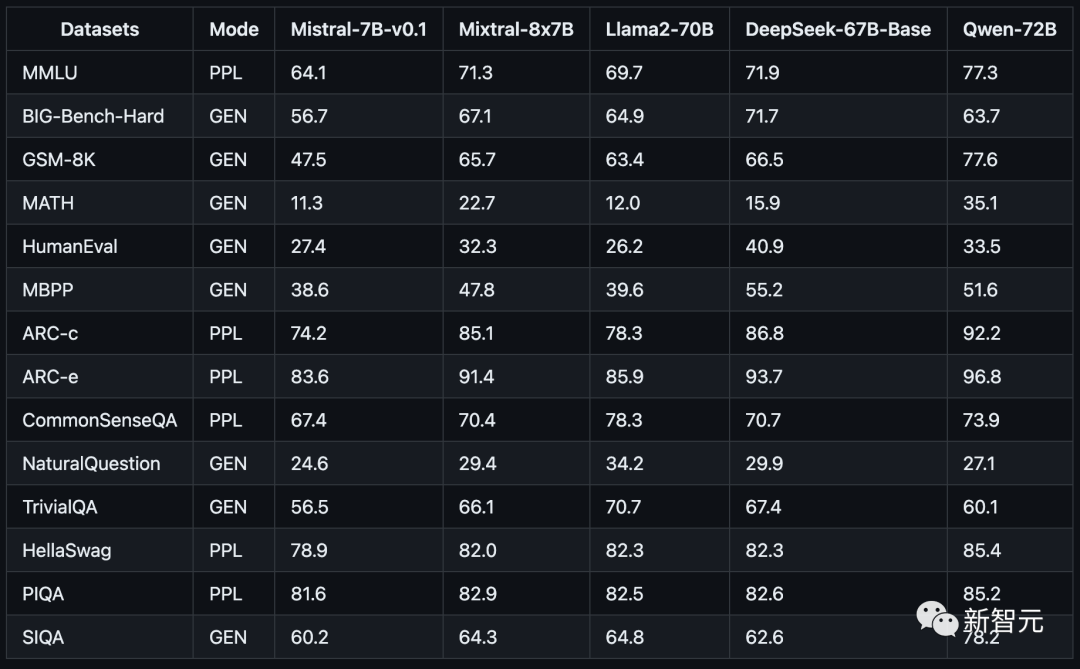
Task: Select the Qwen-72B column header
Action: tap(1009, 29)
